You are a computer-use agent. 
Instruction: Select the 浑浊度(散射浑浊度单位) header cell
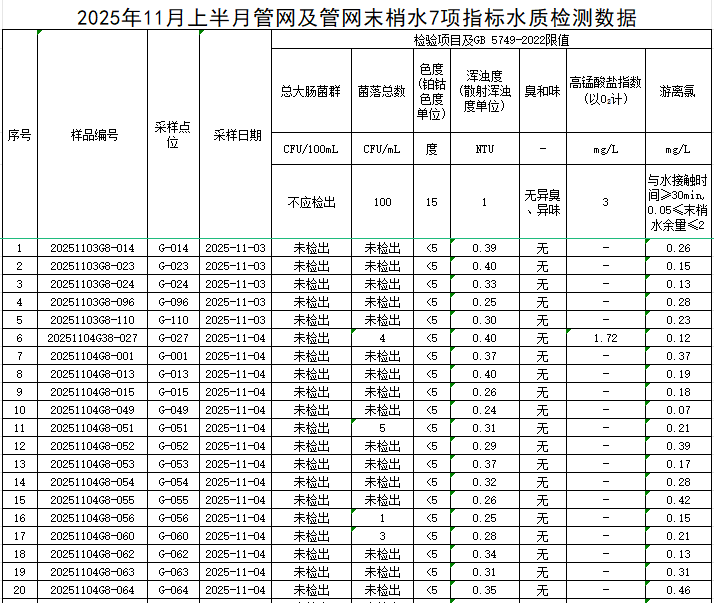(x=484, y=91)
